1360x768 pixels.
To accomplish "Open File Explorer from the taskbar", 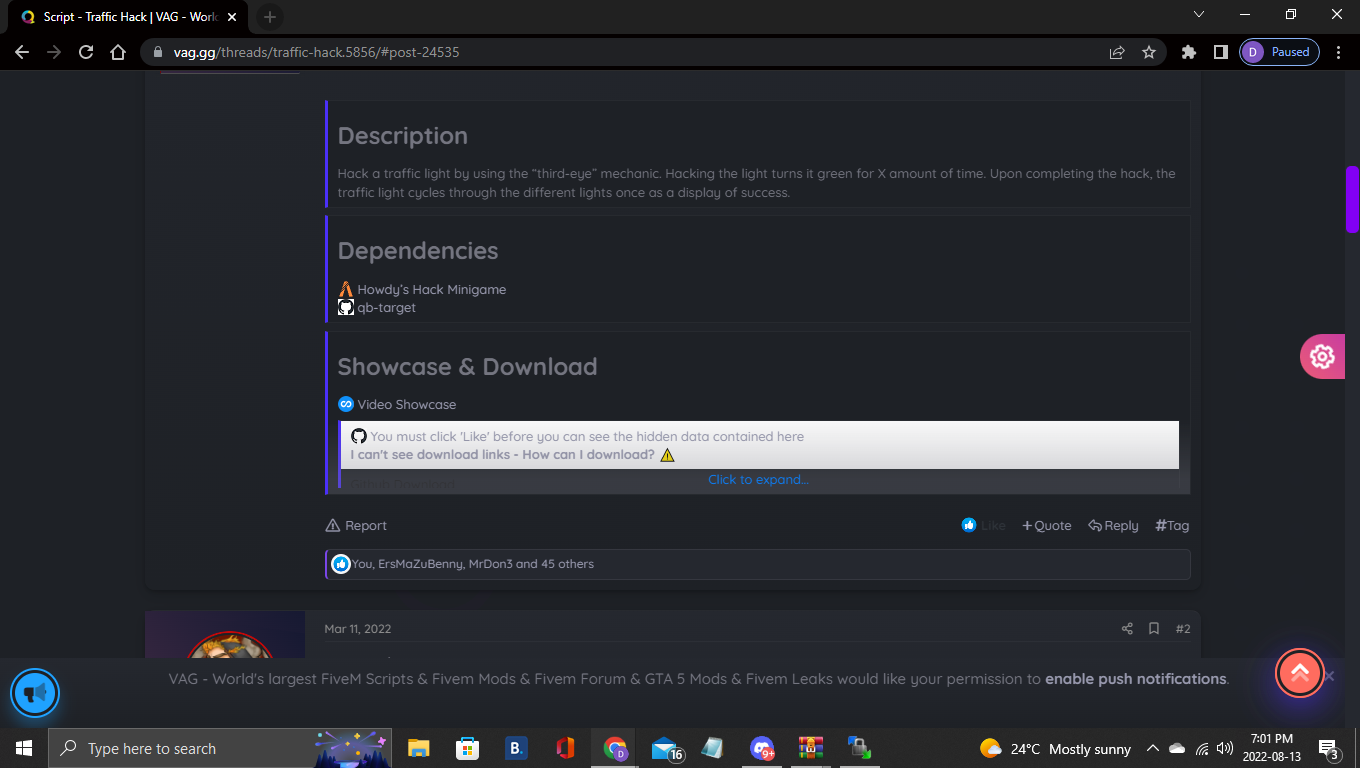I will [419, 748].
